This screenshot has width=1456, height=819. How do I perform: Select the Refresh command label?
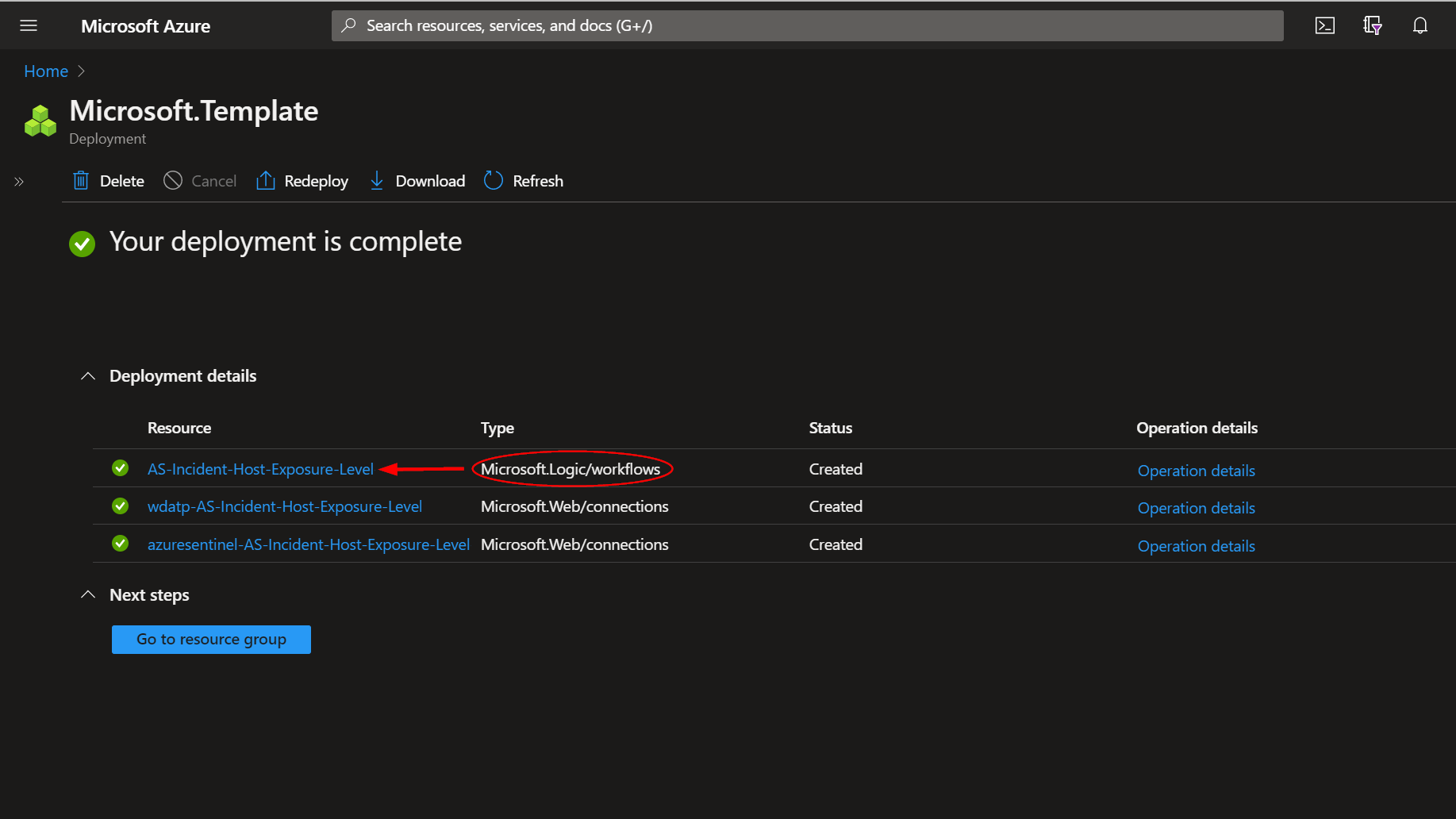[538, 181]
